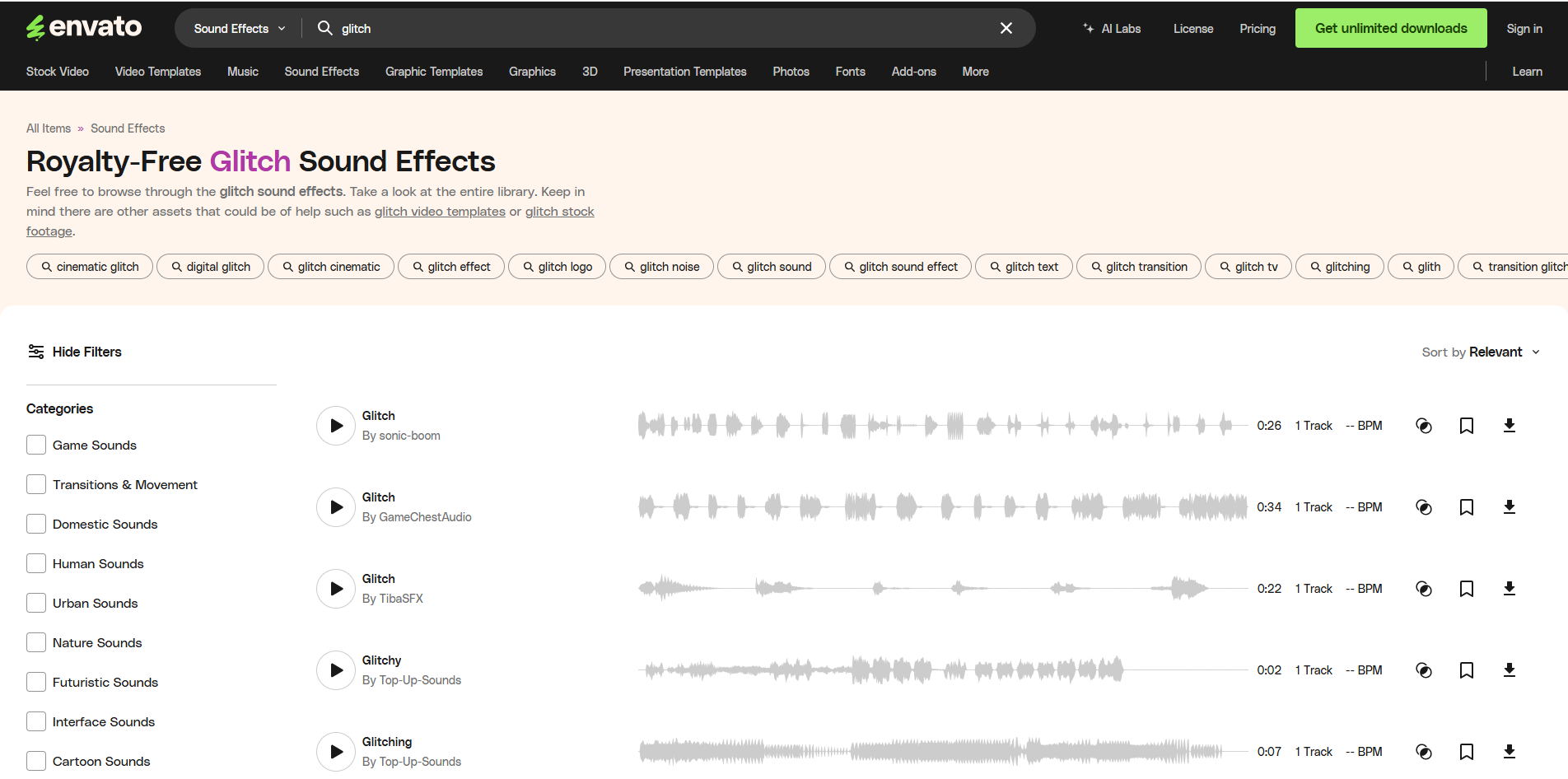The image size is (1568, 779).
Task: Bookmark the Glitchy track by Top-Up-Sounds
Action: coord(1467,669)
